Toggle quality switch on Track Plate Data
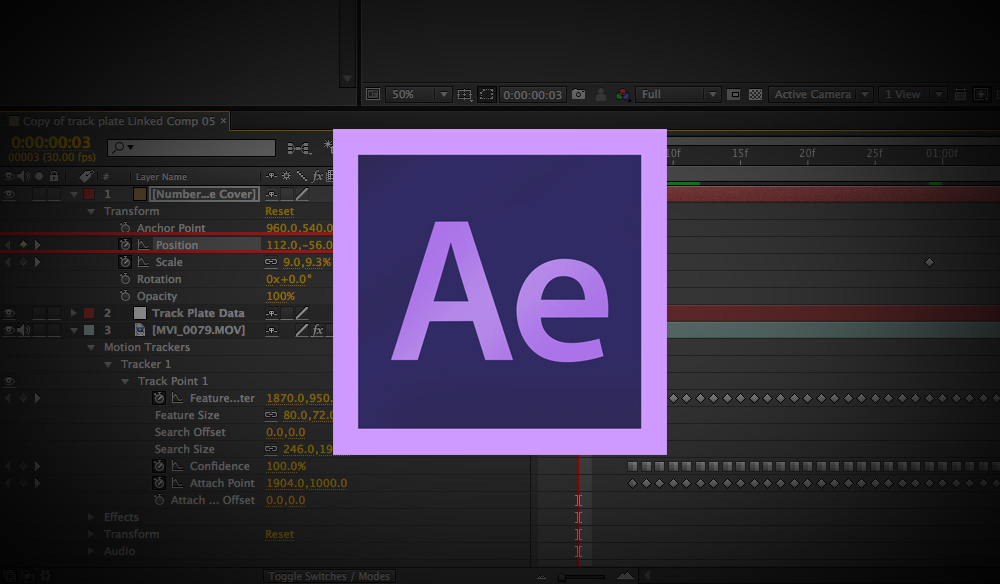1000x584 pixels. coord(302,313)
